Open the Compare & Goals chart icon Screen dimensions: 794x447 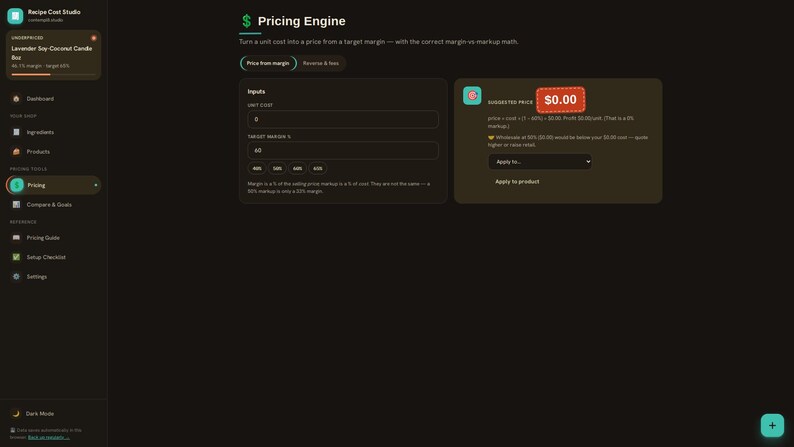tap(16, 205)
